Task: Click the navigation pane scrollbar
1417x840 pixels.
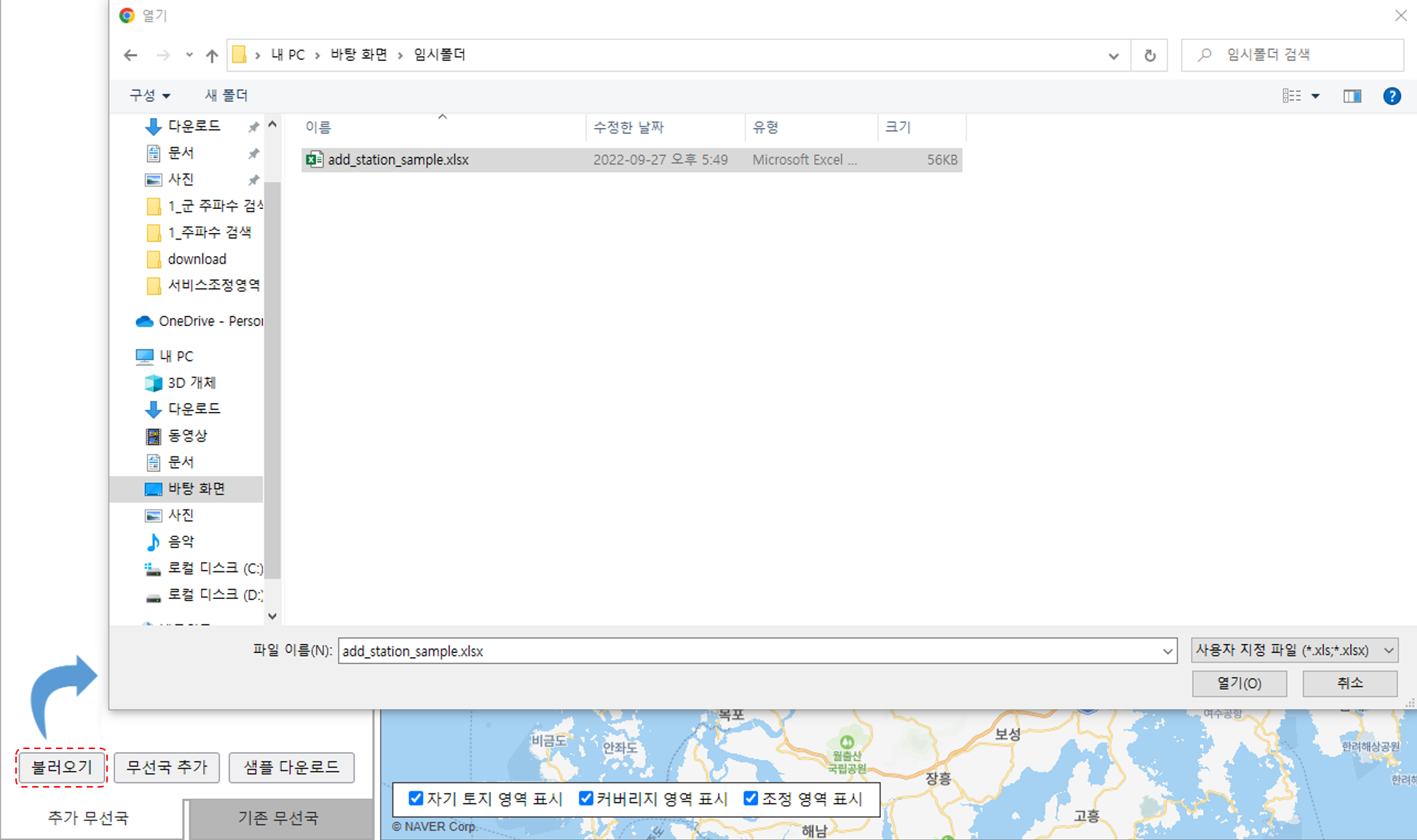Action: click(272, 379)
